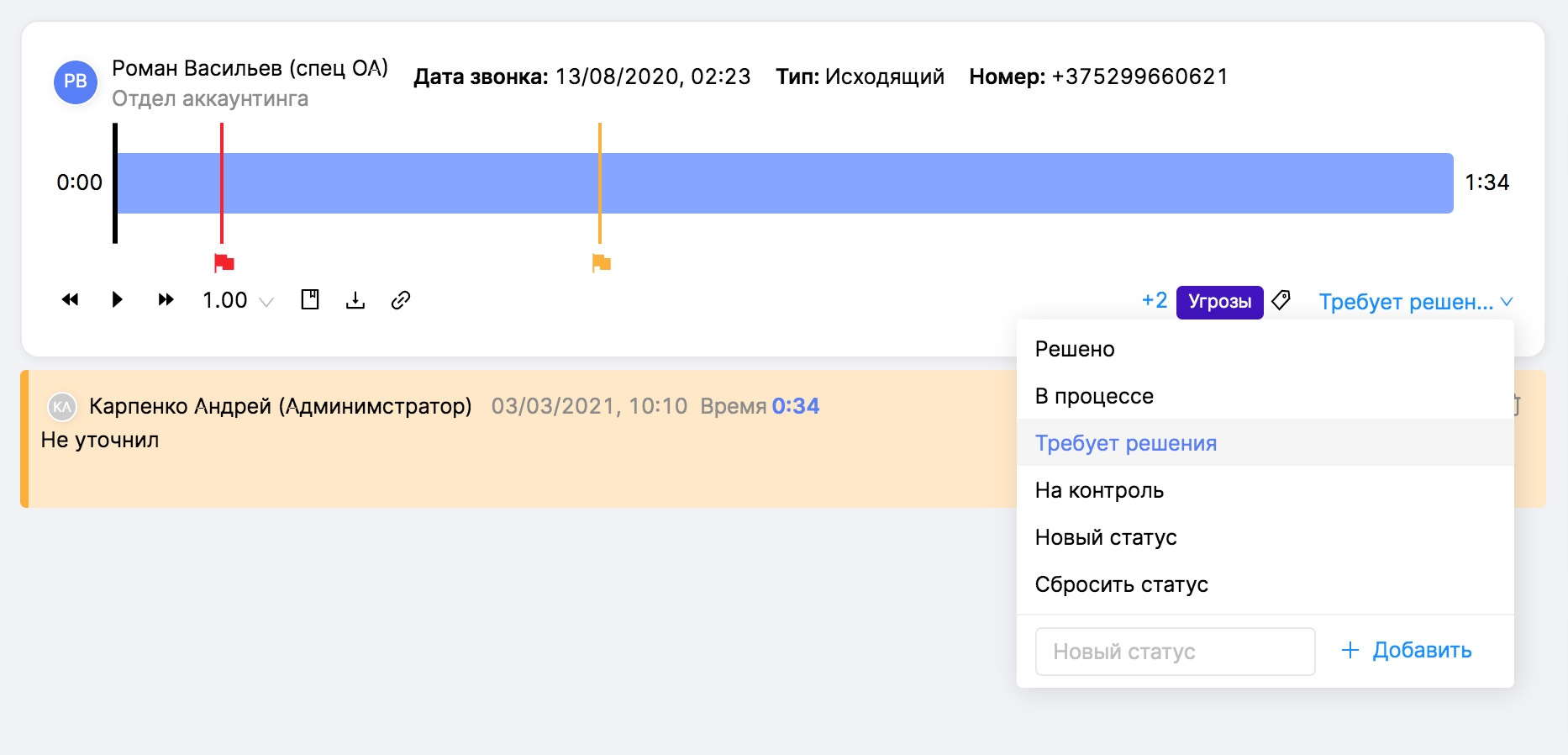Download the call recording
Screen dimensions: 1568x755
(355, 300)
